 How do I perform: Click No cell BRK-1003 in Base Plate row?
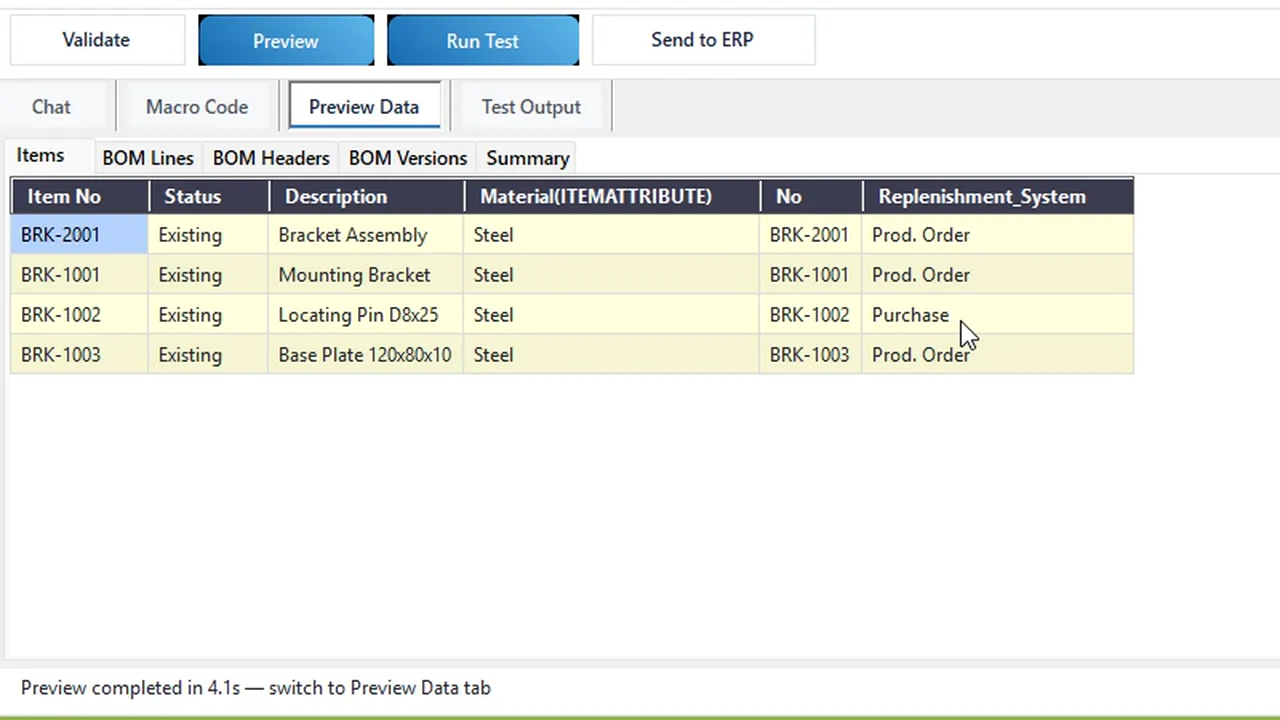(811, 355)
